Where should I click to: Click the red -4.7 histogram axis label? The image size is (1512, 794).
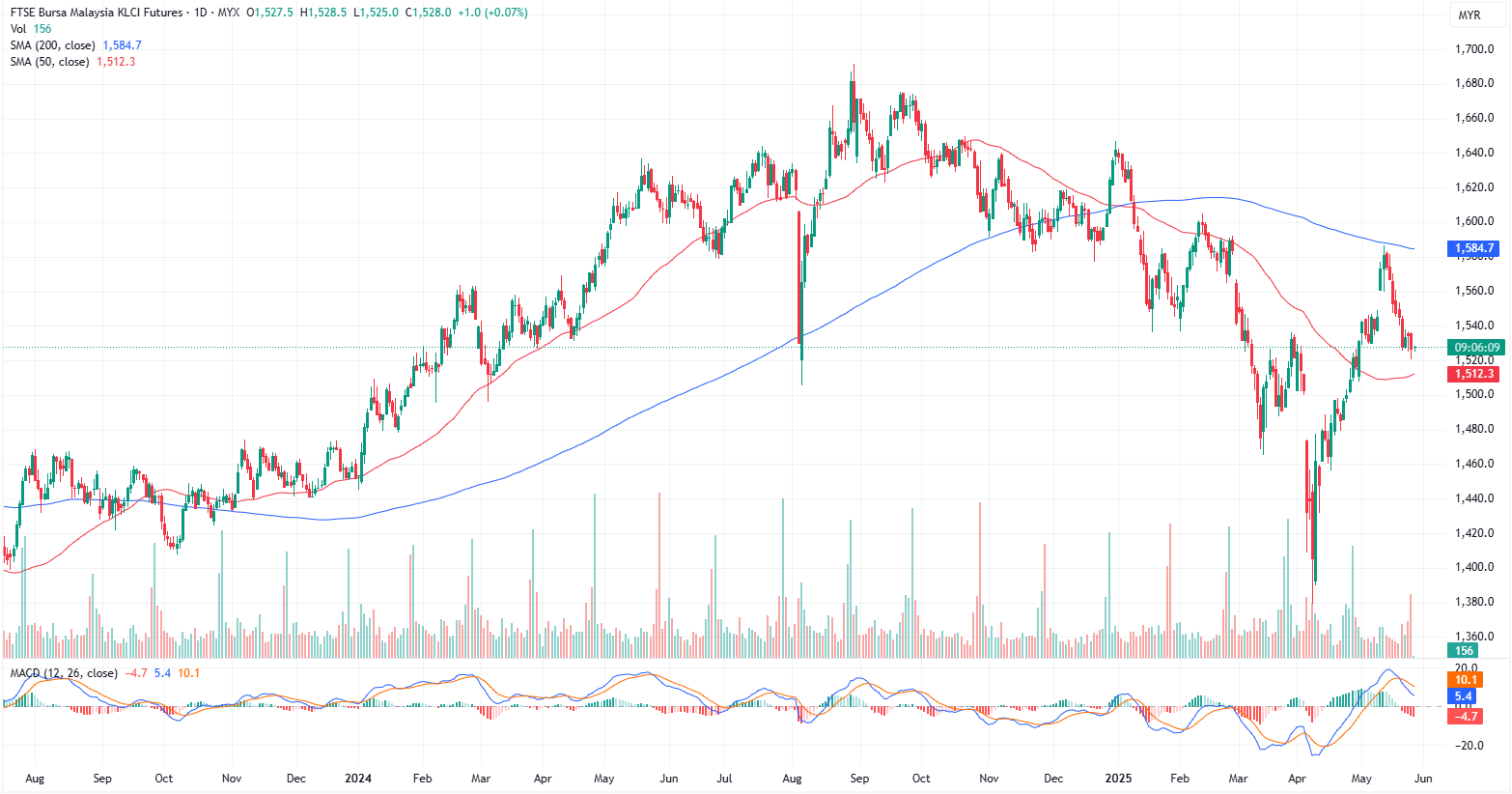pos(1466,716)
